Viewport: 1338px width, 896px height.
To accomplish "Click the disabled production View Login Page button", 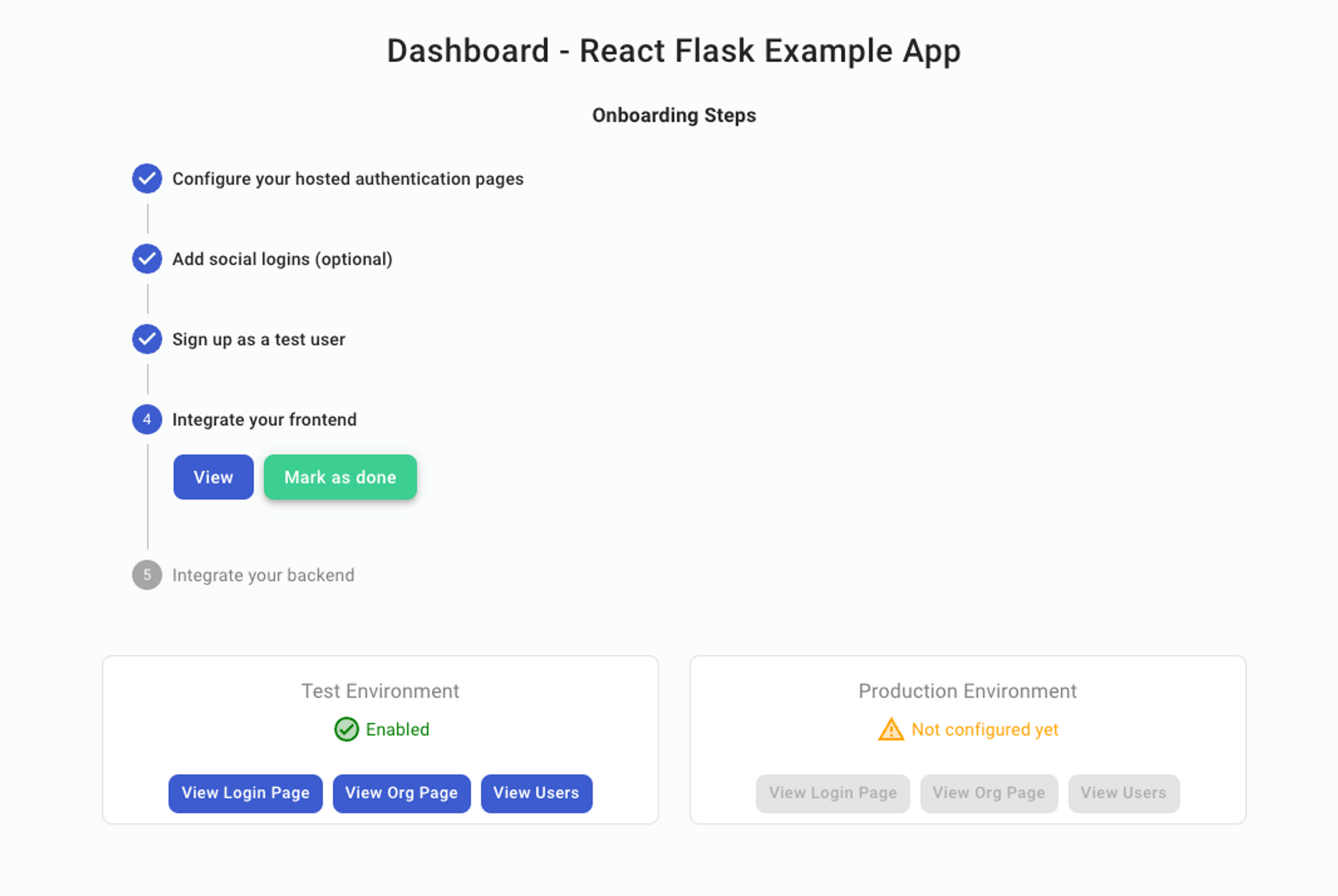I will (833, 793).
